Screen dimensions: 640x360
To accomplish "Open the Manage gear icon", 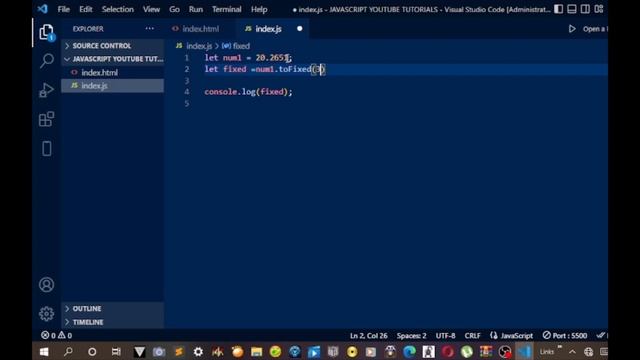I will pyautogui.click(x=47, y=313).
